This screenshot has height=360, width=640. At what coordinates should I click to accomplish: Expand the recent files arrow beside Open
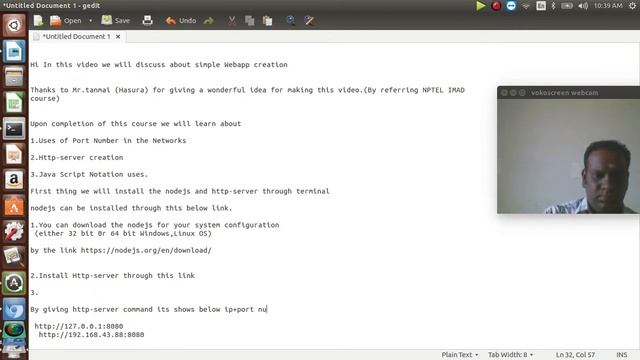pos(90,20)
